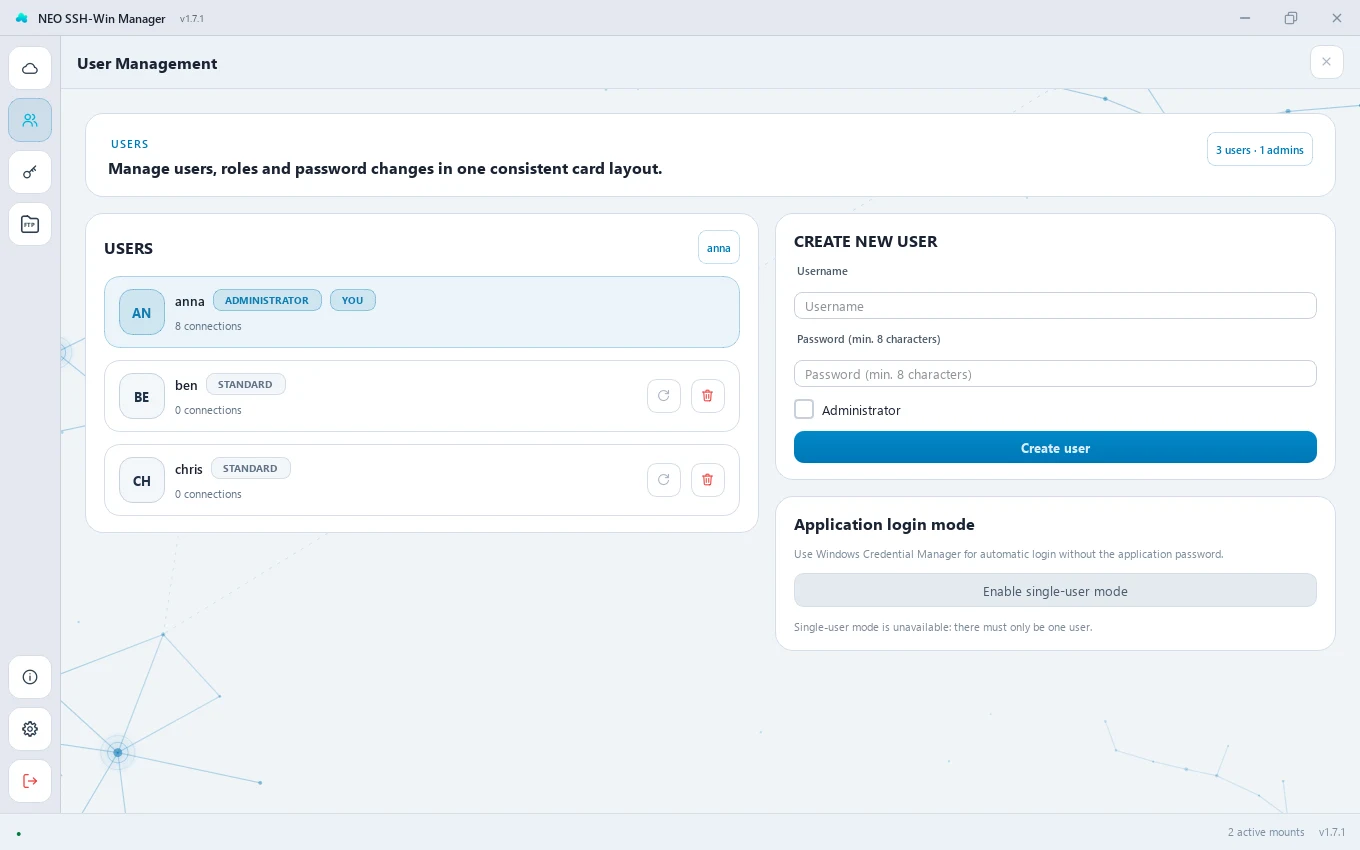Screen dimensions: 1360x850
Task: Click '0 connections' under ben
Action: (208, 410)
